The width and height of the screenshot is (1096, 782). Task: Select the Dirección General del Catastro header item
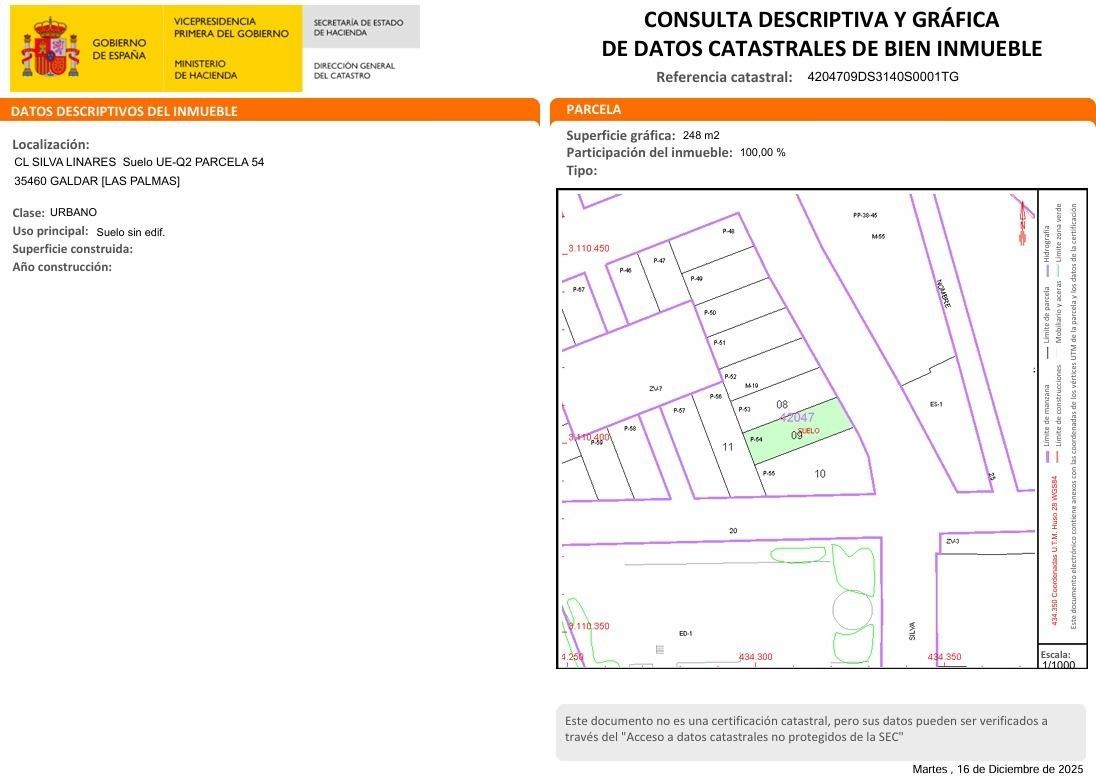[356, 70]
